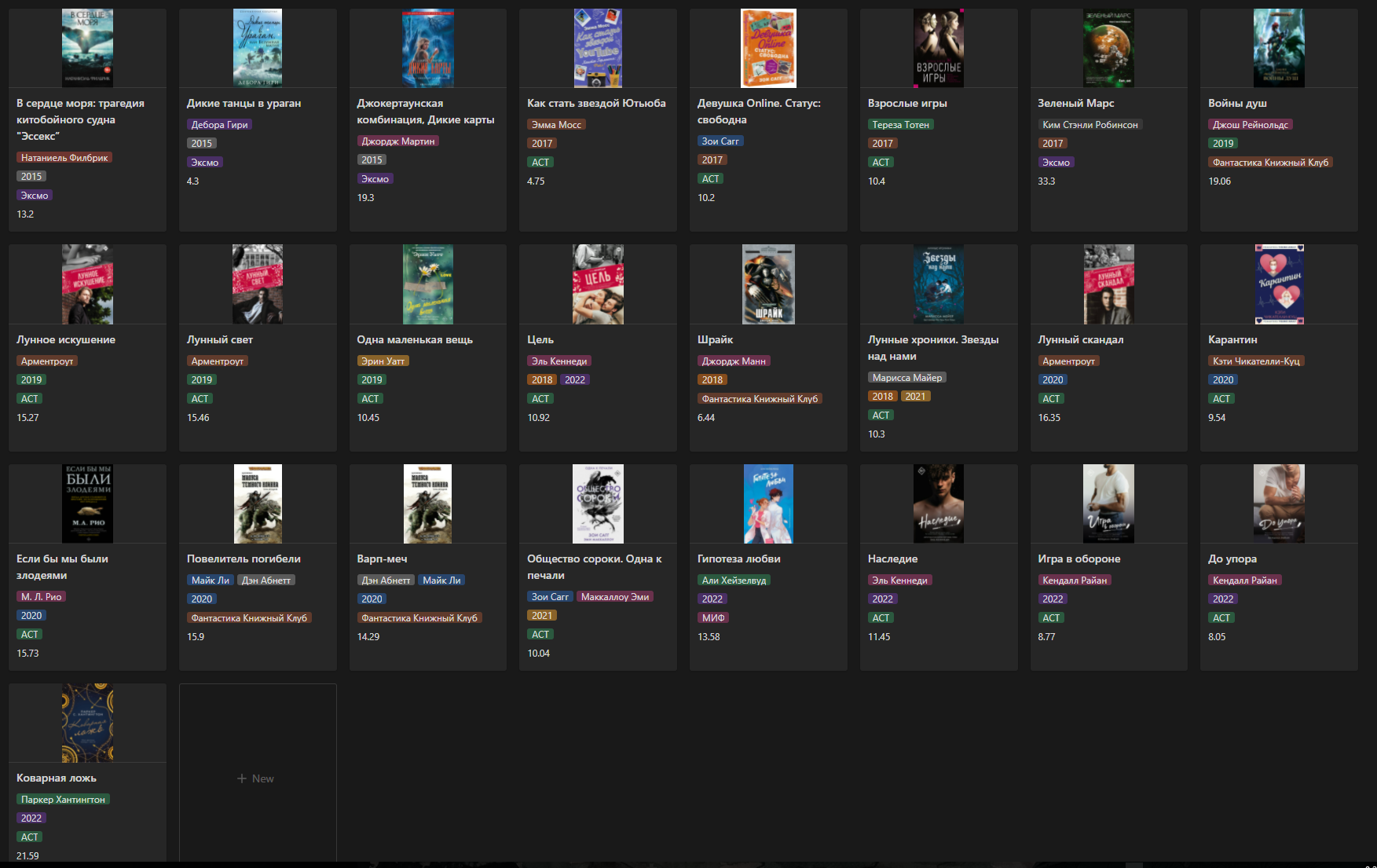
Task: Select "Дэн Абнетт" tag on Варп-меч card
Action: [x=386, y=580]
